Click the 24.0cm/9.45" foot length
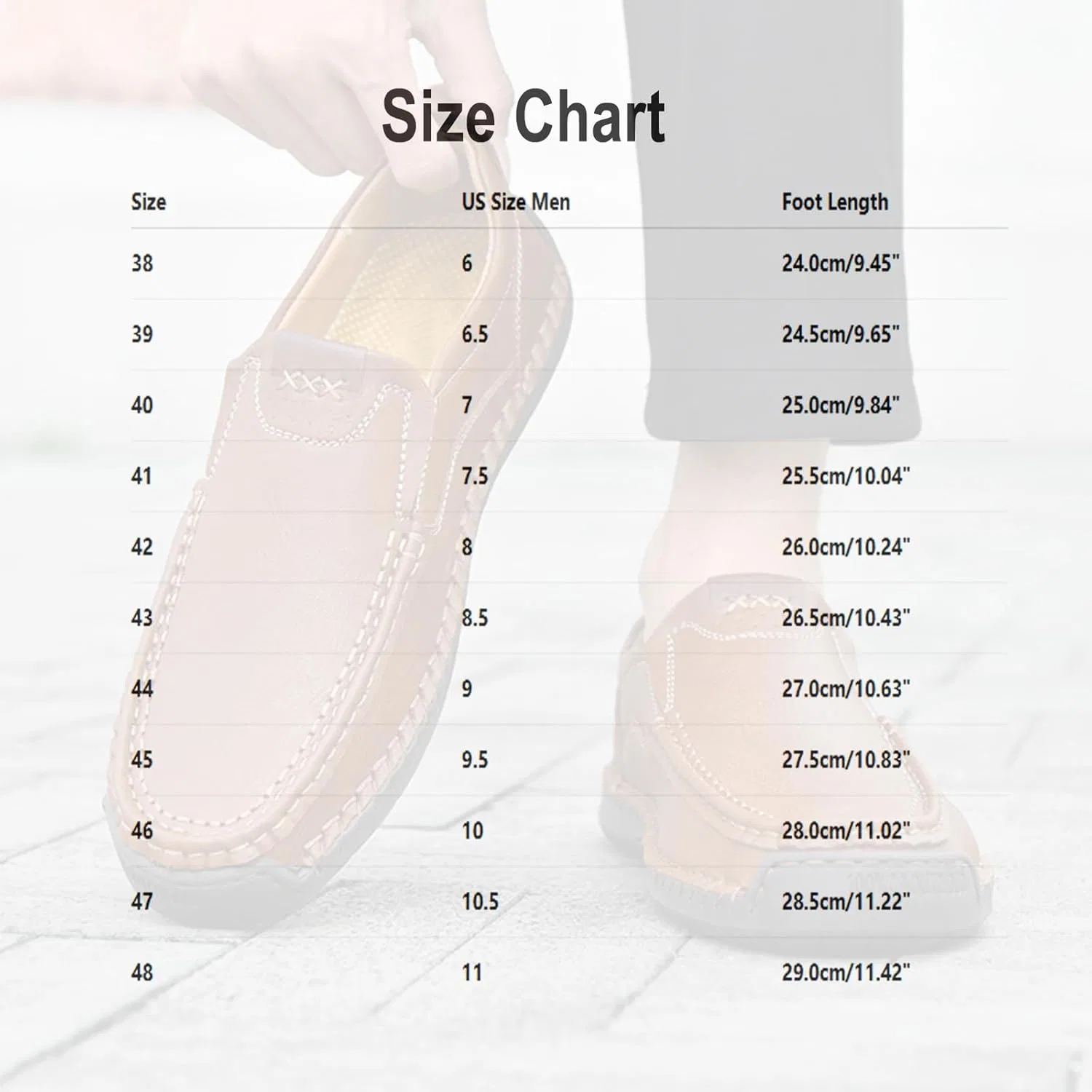Image resolution: width=1092 pixels, height=1092 pixels. click(841, 263)
